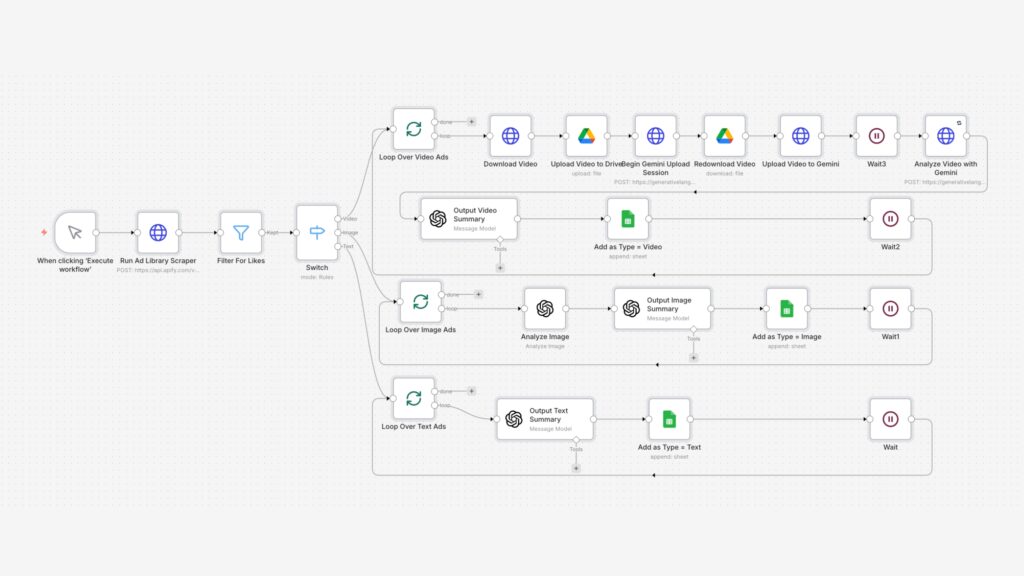This screenshot has width=1024, height=576.
Task: Click the Wait1 node in image branch
Action: pyautogui.click(x=890, y=308)
